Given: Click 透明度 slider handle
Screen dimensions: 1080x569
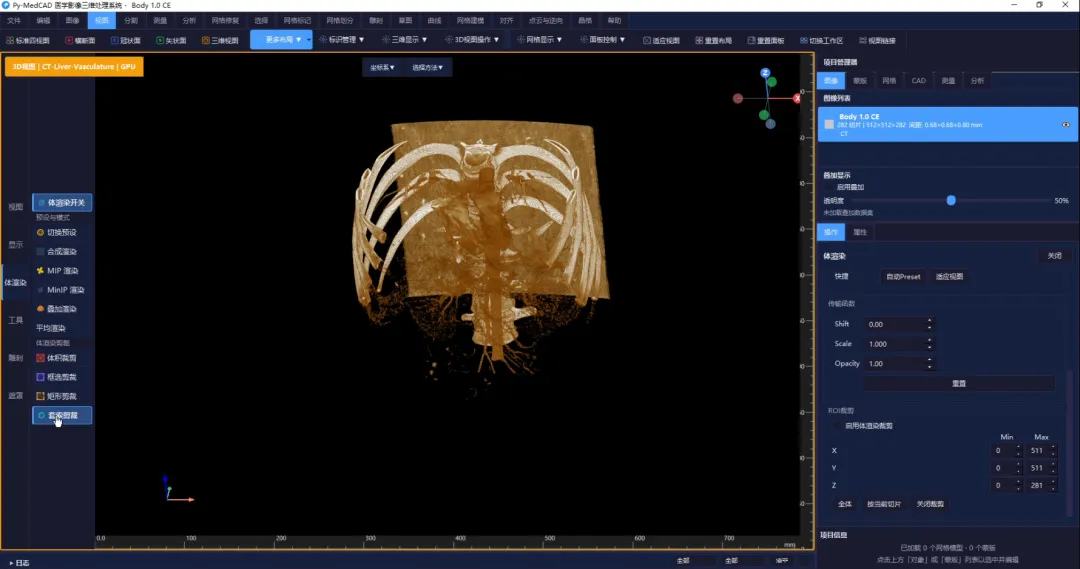Looking at the screenshot, I should (951, 200).
